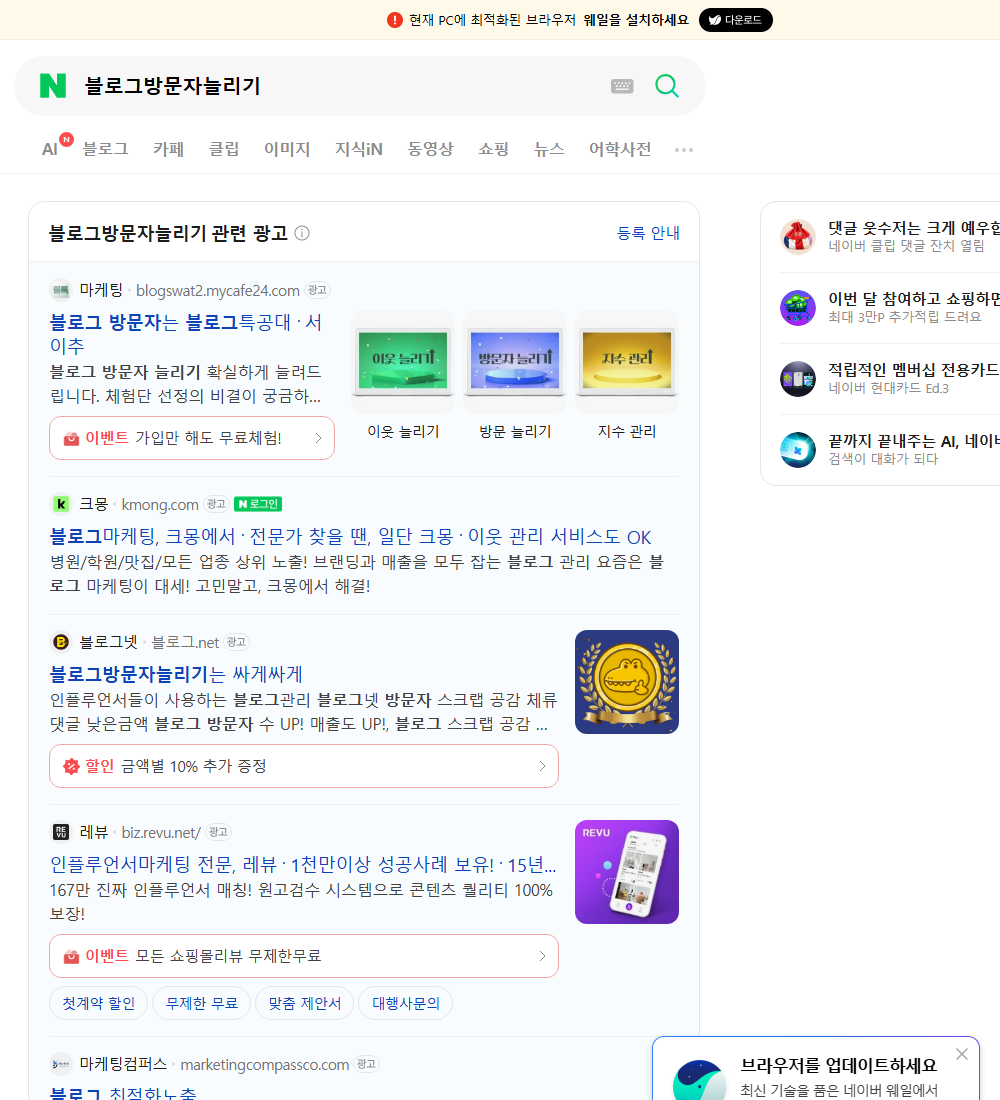Image resolution: width=1000 pixels, height=1100 pixels.
Task: Open the 방문자 늘리기 blue thumbnail
Action: pos(515,361)
